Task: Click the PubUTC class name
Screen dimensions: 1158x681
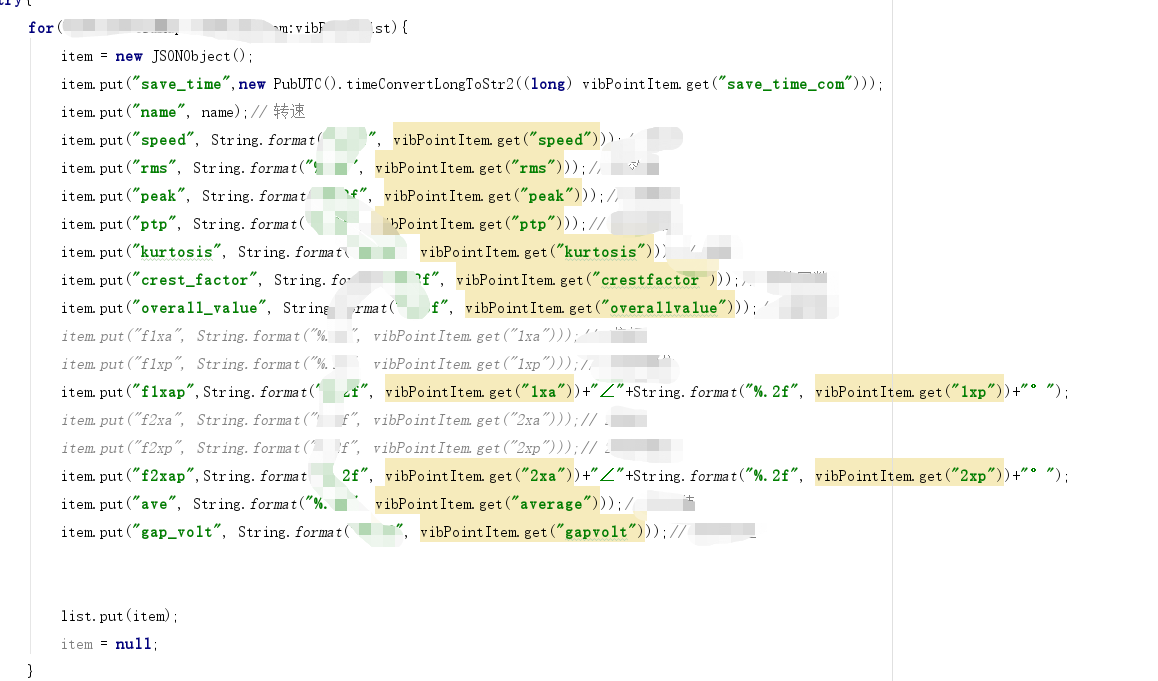Action: (x=297, y=84)
